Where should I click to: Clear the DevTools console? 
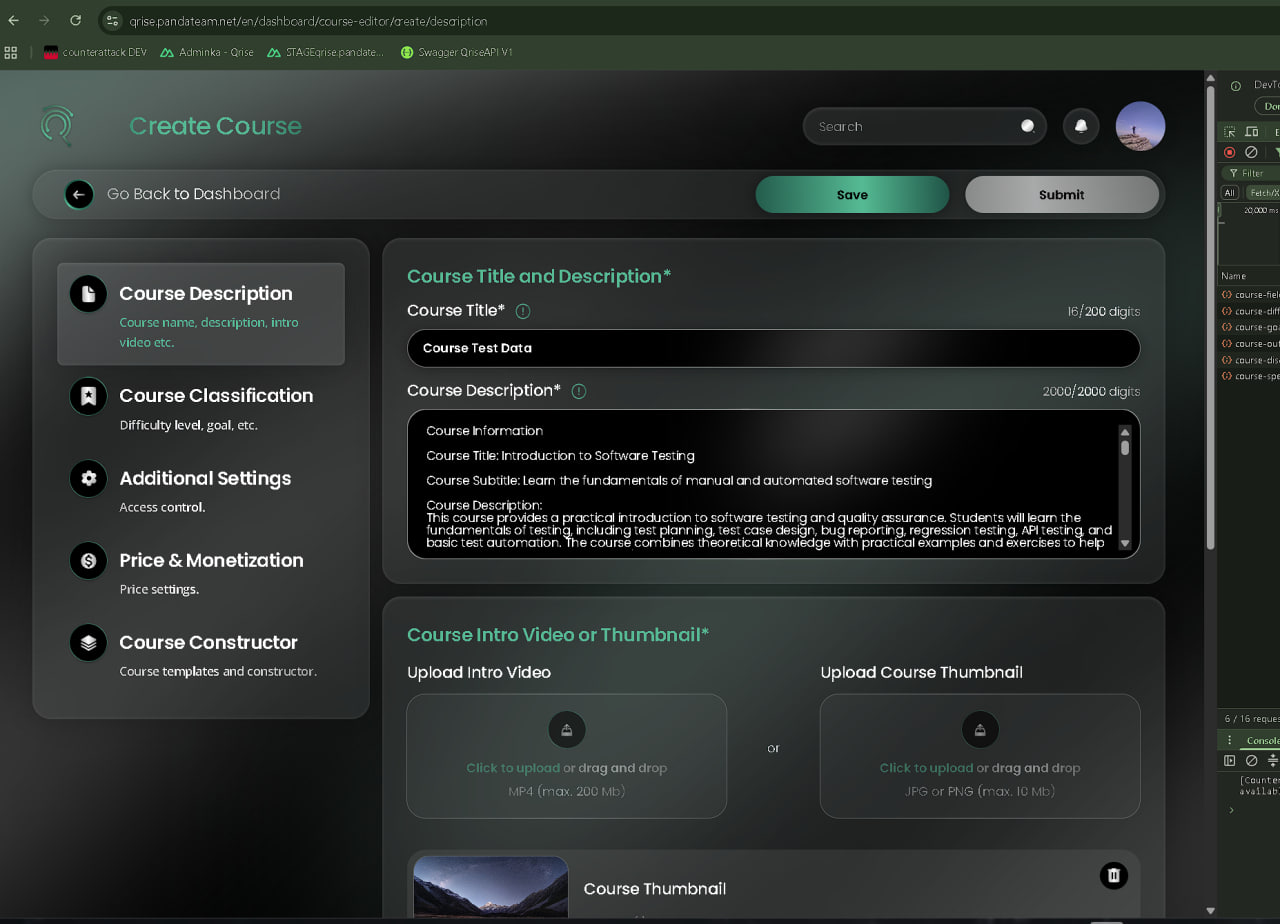tap(1251, 761)
